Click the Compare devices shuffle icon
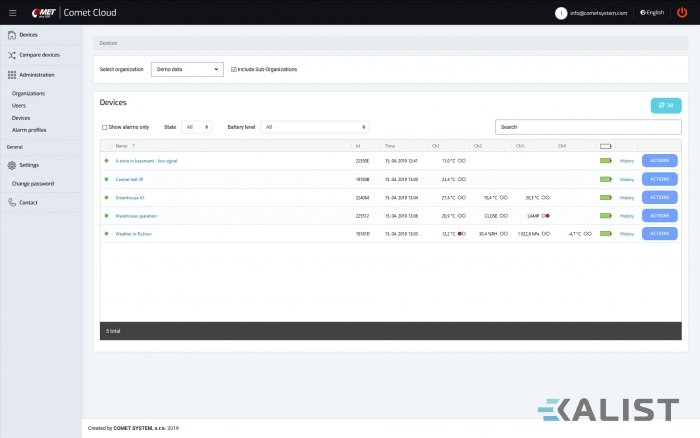This screenshot has height=438, width=700. (11, 55)
